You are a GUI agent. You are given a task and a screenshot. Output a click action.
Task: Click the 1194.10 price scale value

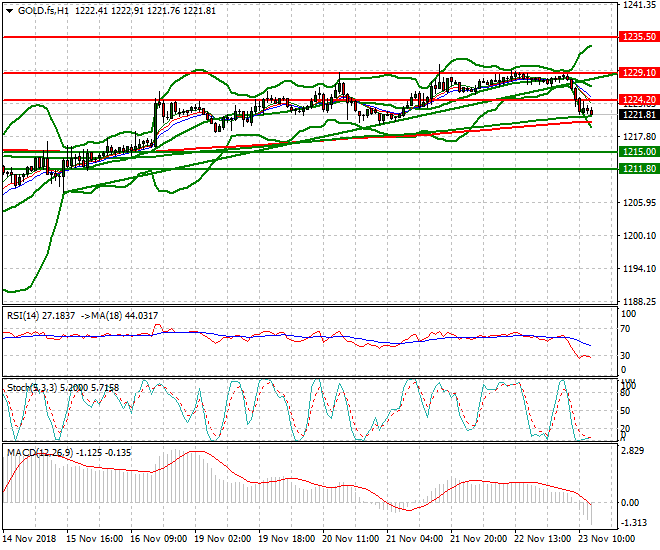click(x=639, y=268)
